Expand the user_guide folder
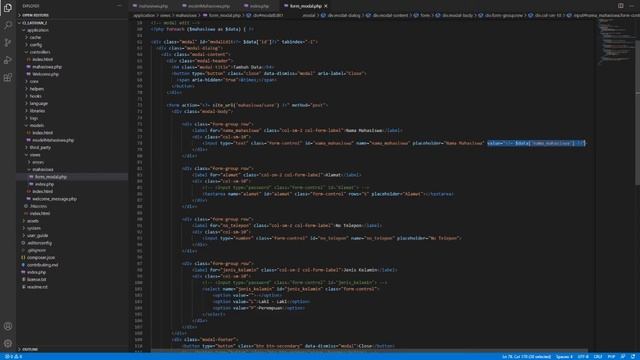Viewport: 640px width, 360px height. [37, 236]
